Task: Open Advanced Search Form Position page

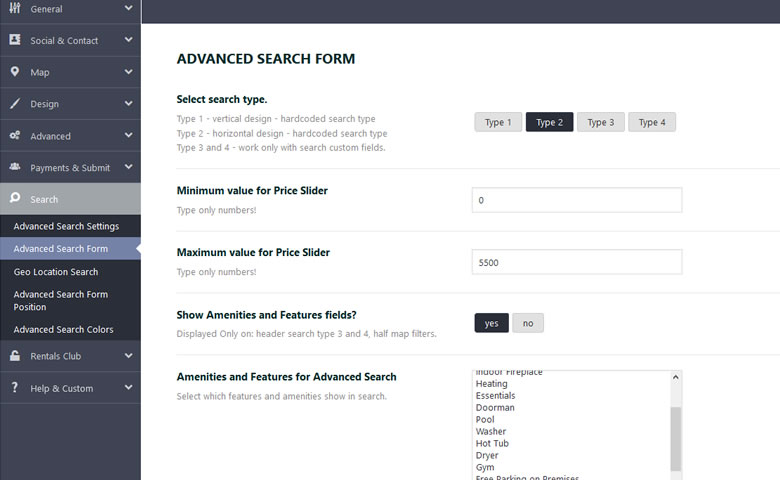Action: pos(61,301)
